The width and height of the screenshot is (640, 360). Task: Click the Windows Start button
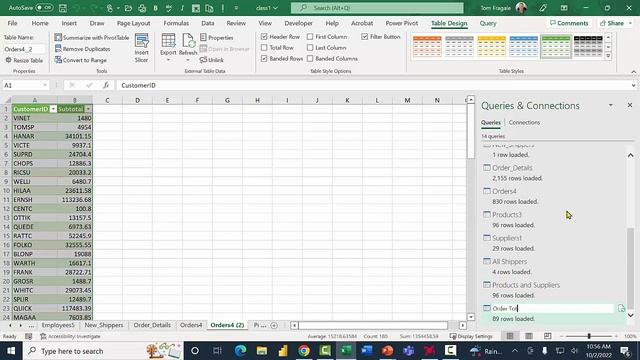(x=11, y=351)
